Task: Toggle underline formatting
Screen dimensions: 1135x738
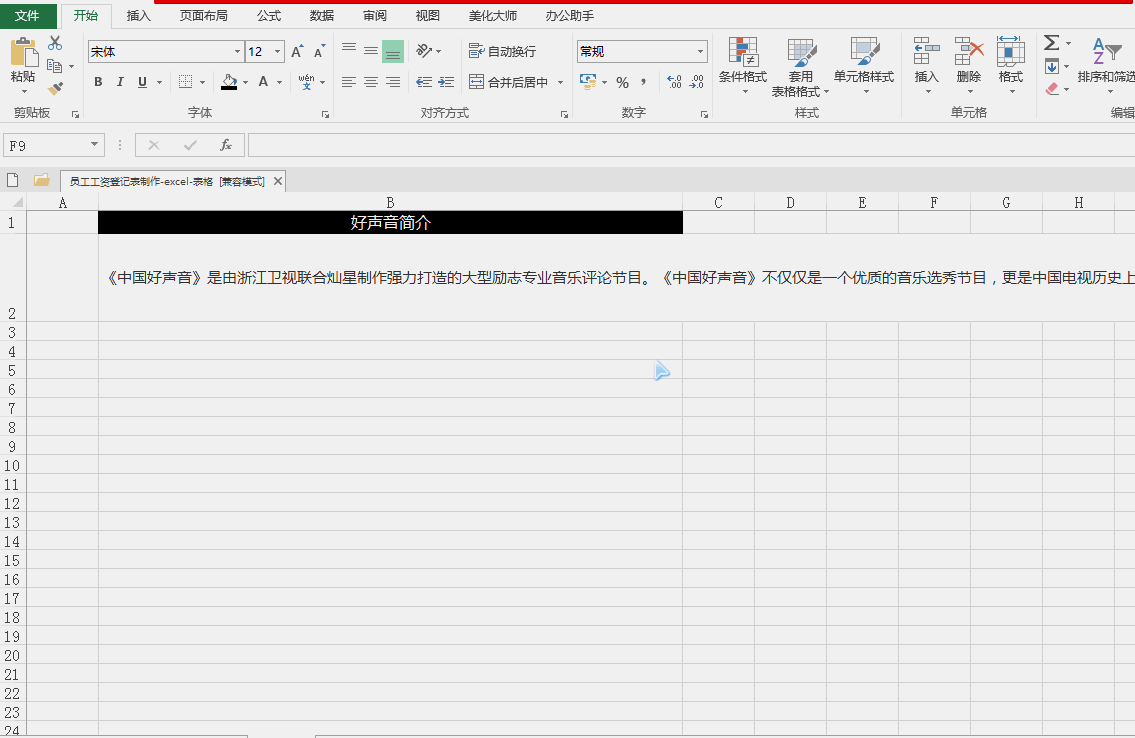Action: tap(143, 82)
